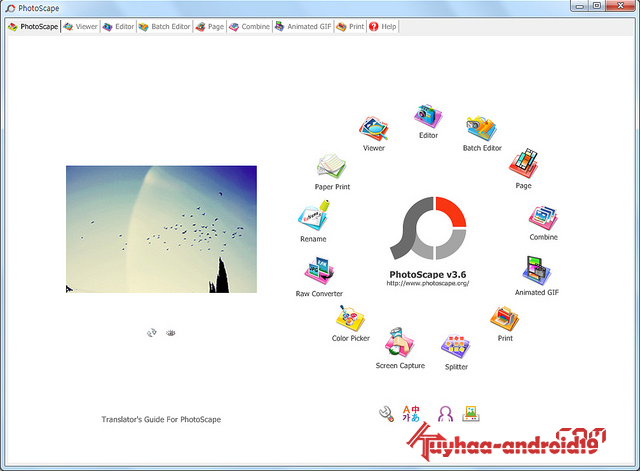The width and height of the screenshot is (641, 473).
Task: Switch to the Editor tab
Action: 119,27
